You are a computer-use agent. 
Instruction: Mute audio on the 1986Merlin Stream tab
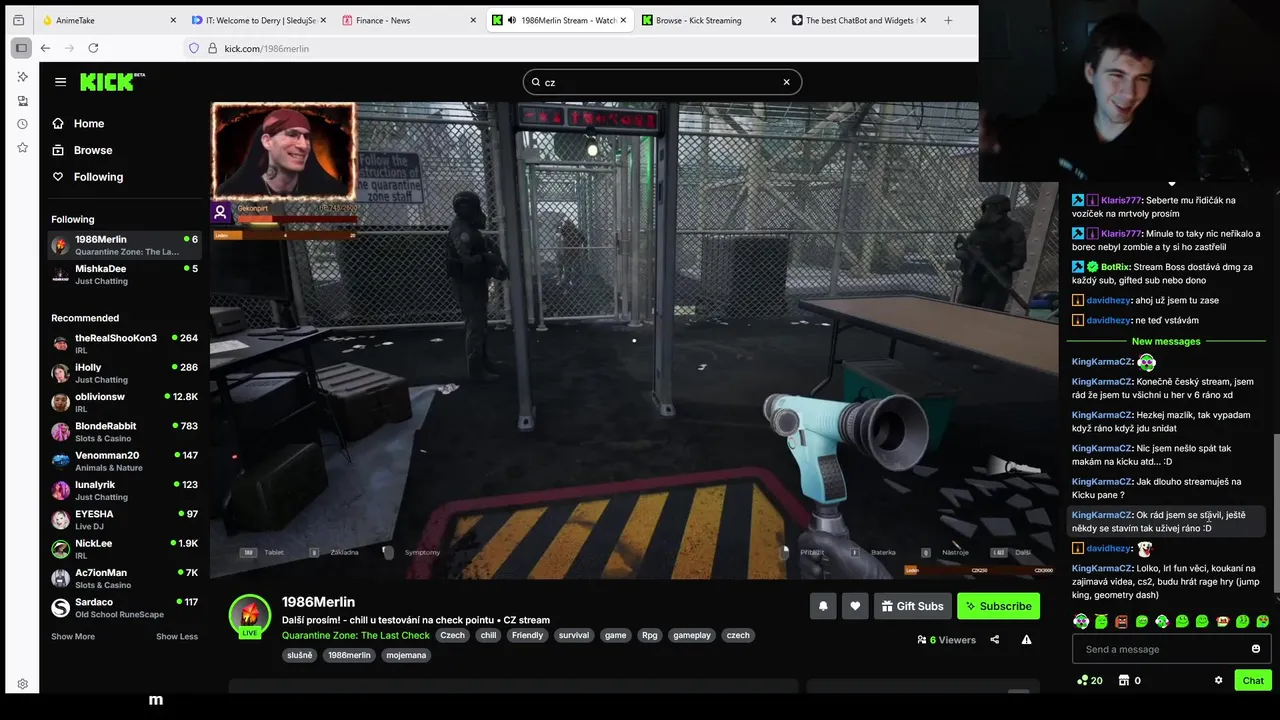512,20
